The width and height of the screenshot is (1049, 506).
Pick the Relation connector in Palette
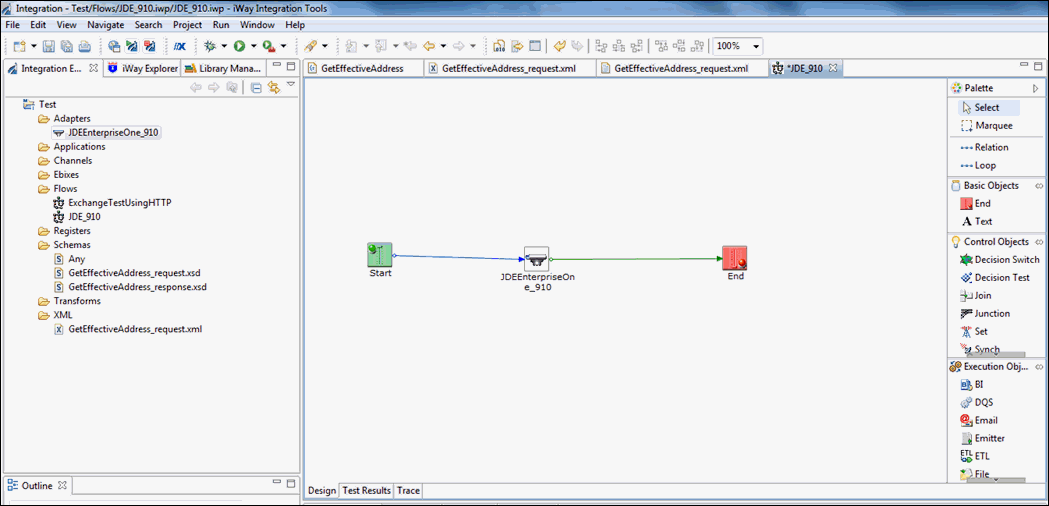coord(983,147)
